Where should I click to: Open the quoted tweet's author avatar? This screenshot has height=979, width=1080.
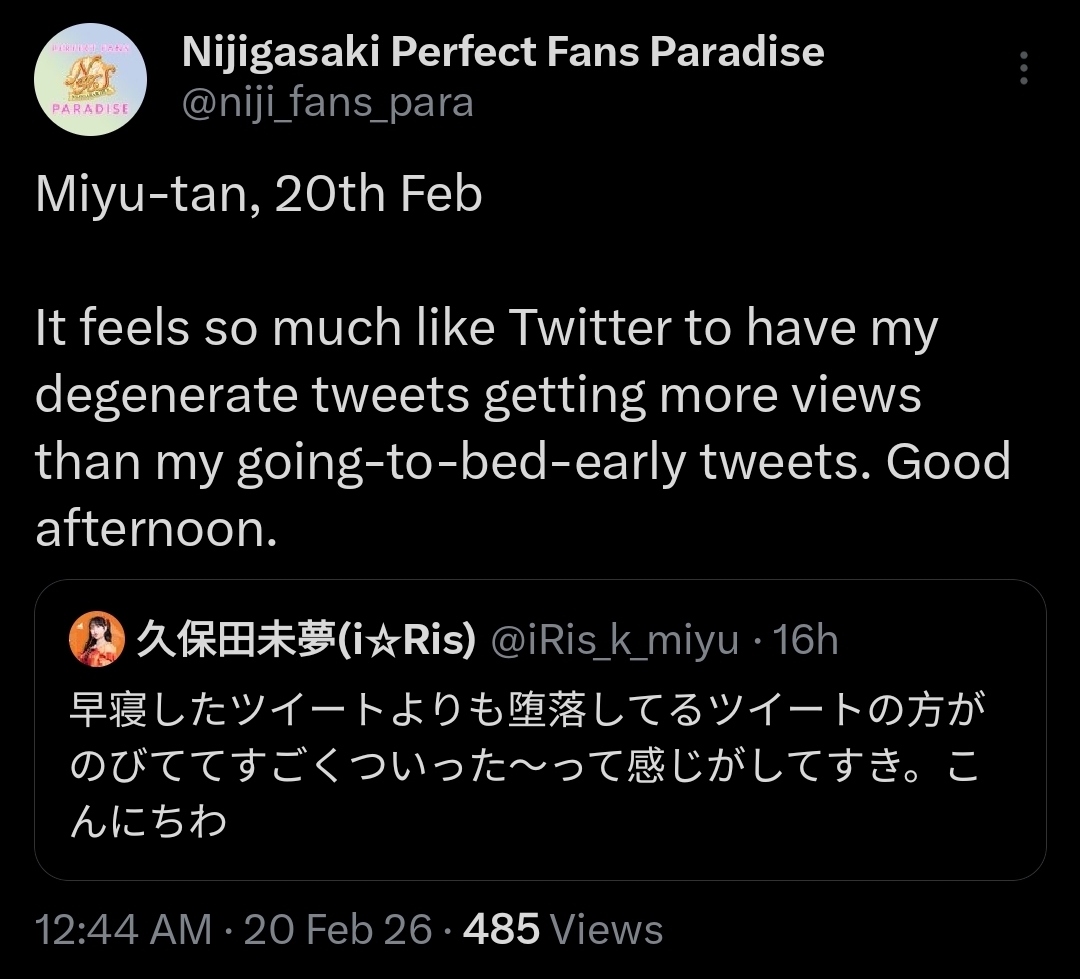[96, 639]
